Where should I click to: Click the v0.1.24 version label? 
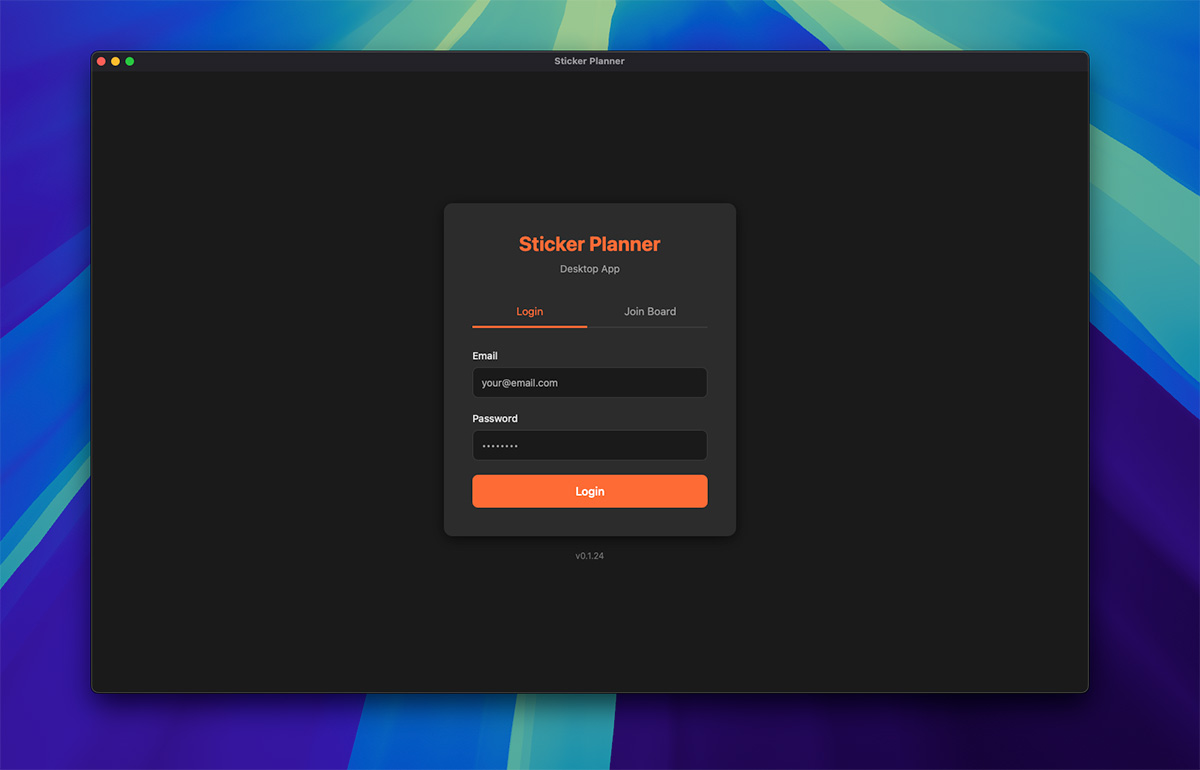coord(589,555)
